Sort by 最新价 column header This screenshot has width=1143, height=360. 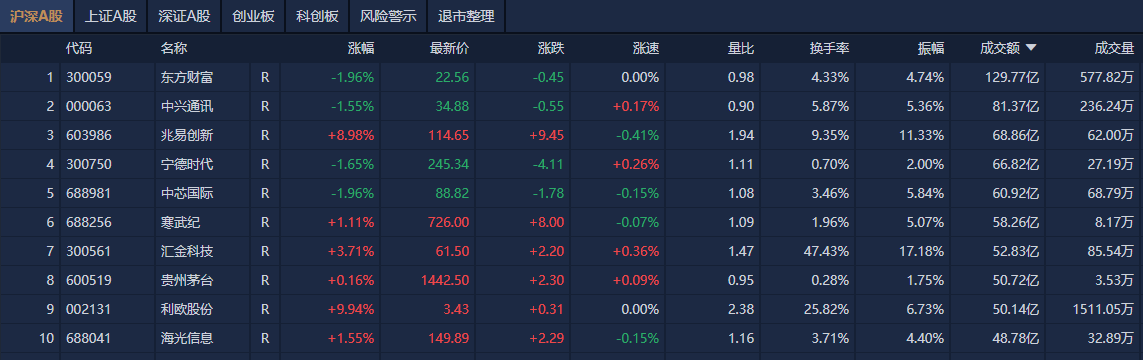click(450, 49)
